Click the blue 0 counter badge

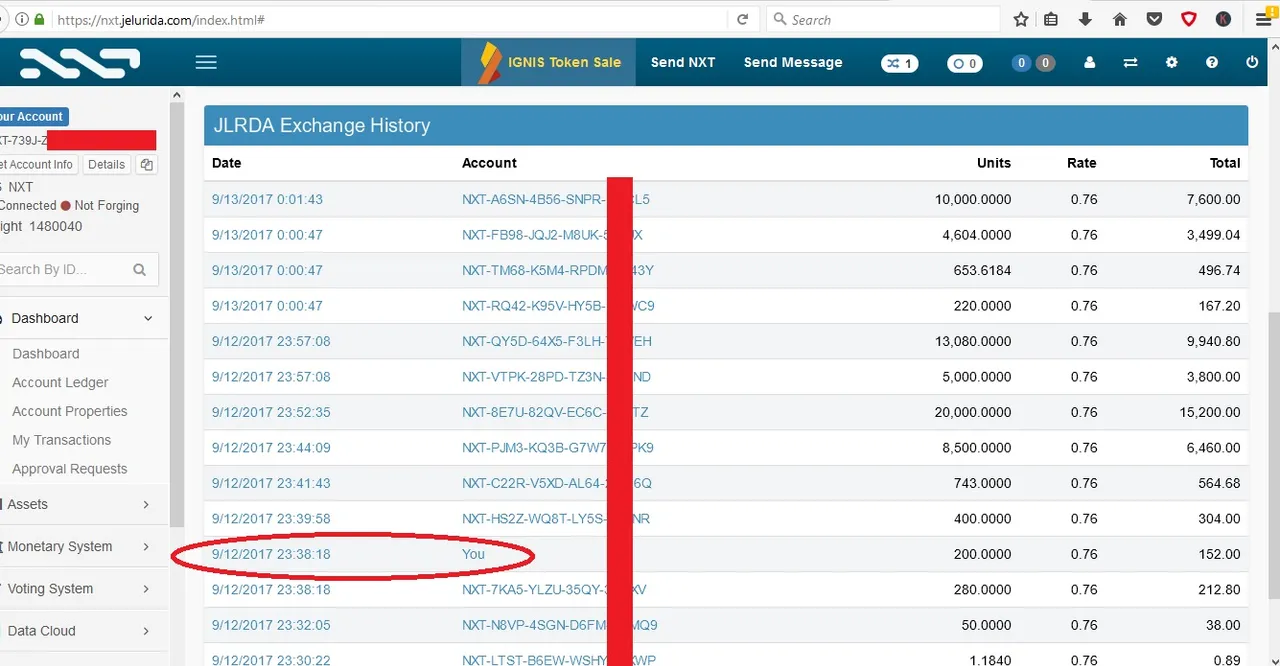(x=1021, y=63)
